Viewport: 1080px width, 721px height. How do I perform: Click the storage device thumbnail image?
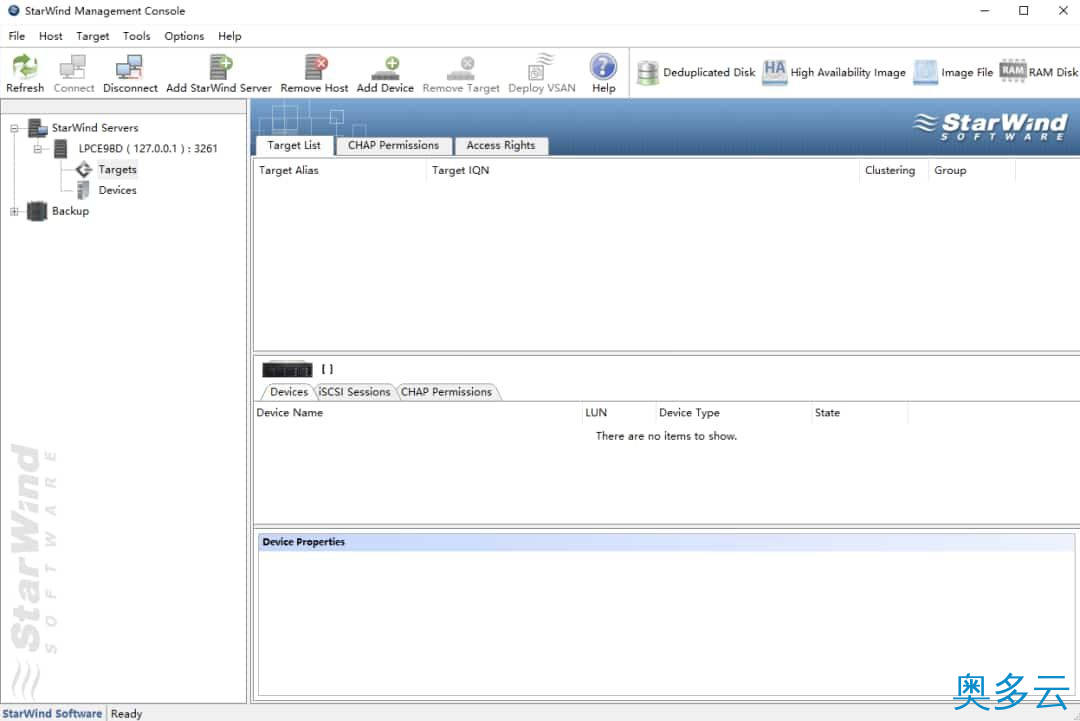pyautogui.click(x=287, y=370)
